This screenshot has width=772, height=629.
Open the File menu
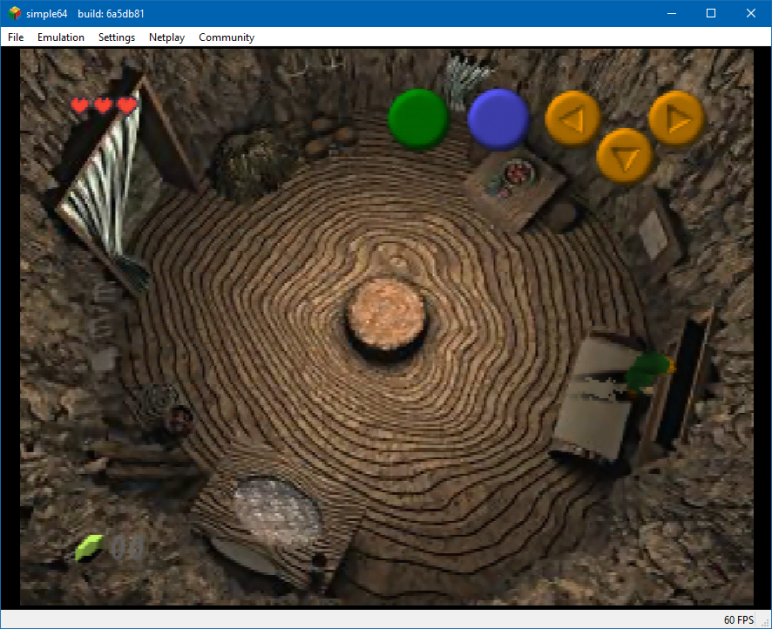(16, 37)
